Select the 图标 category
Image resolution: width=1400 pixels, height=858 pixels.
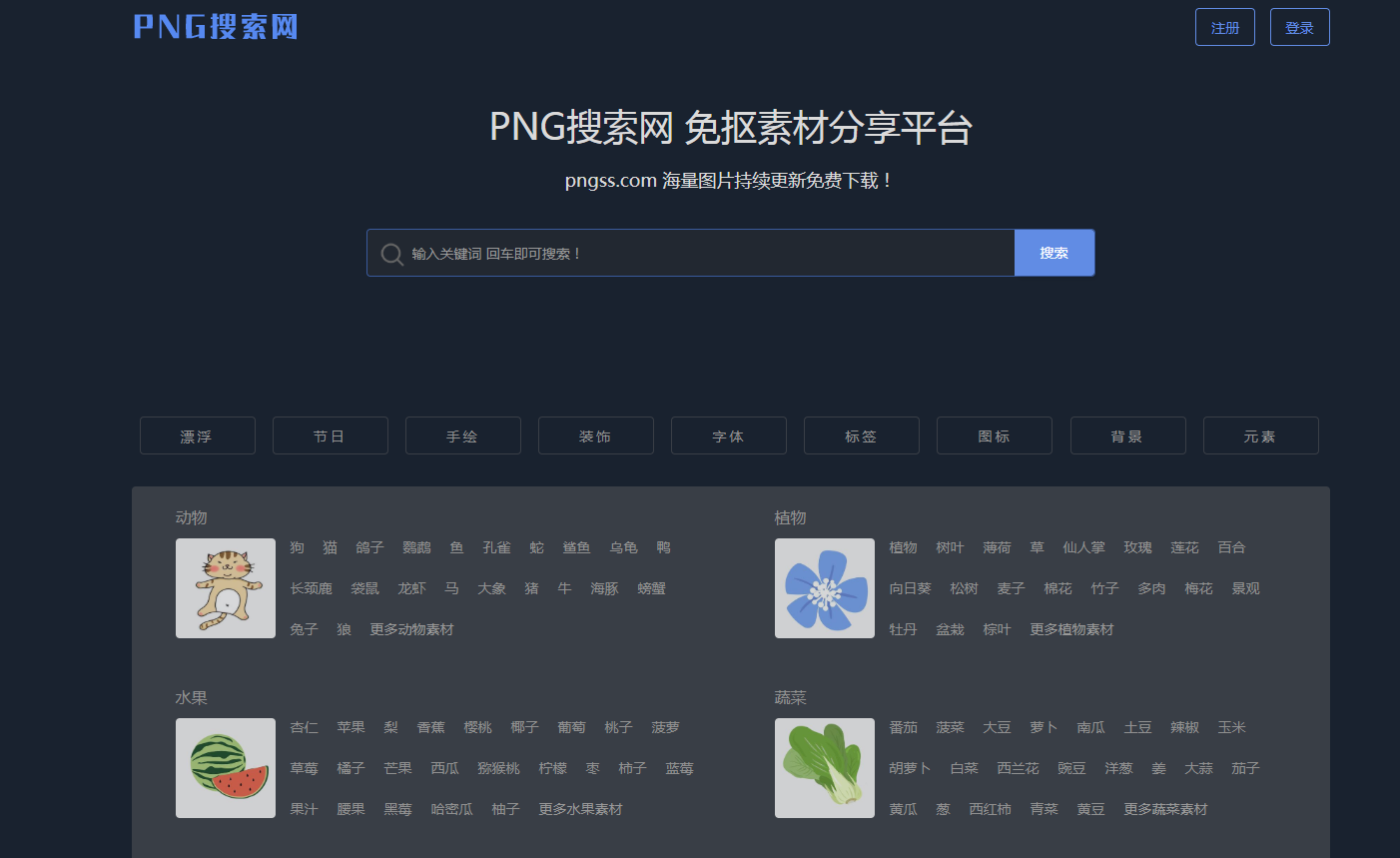[994, 434]
